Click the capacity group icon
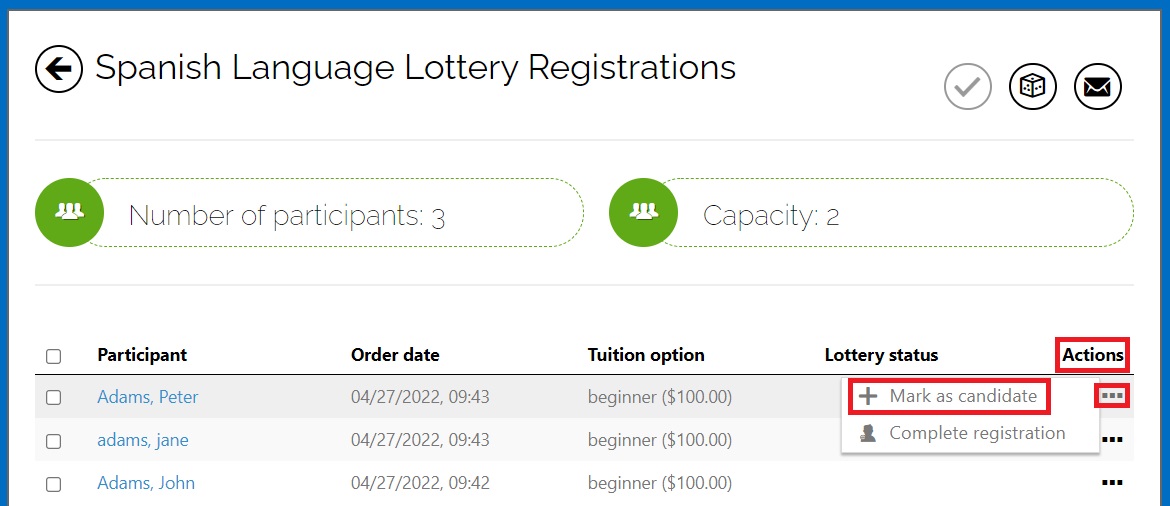The height and width of the screenshot is (506, 1170). [644, 212]
